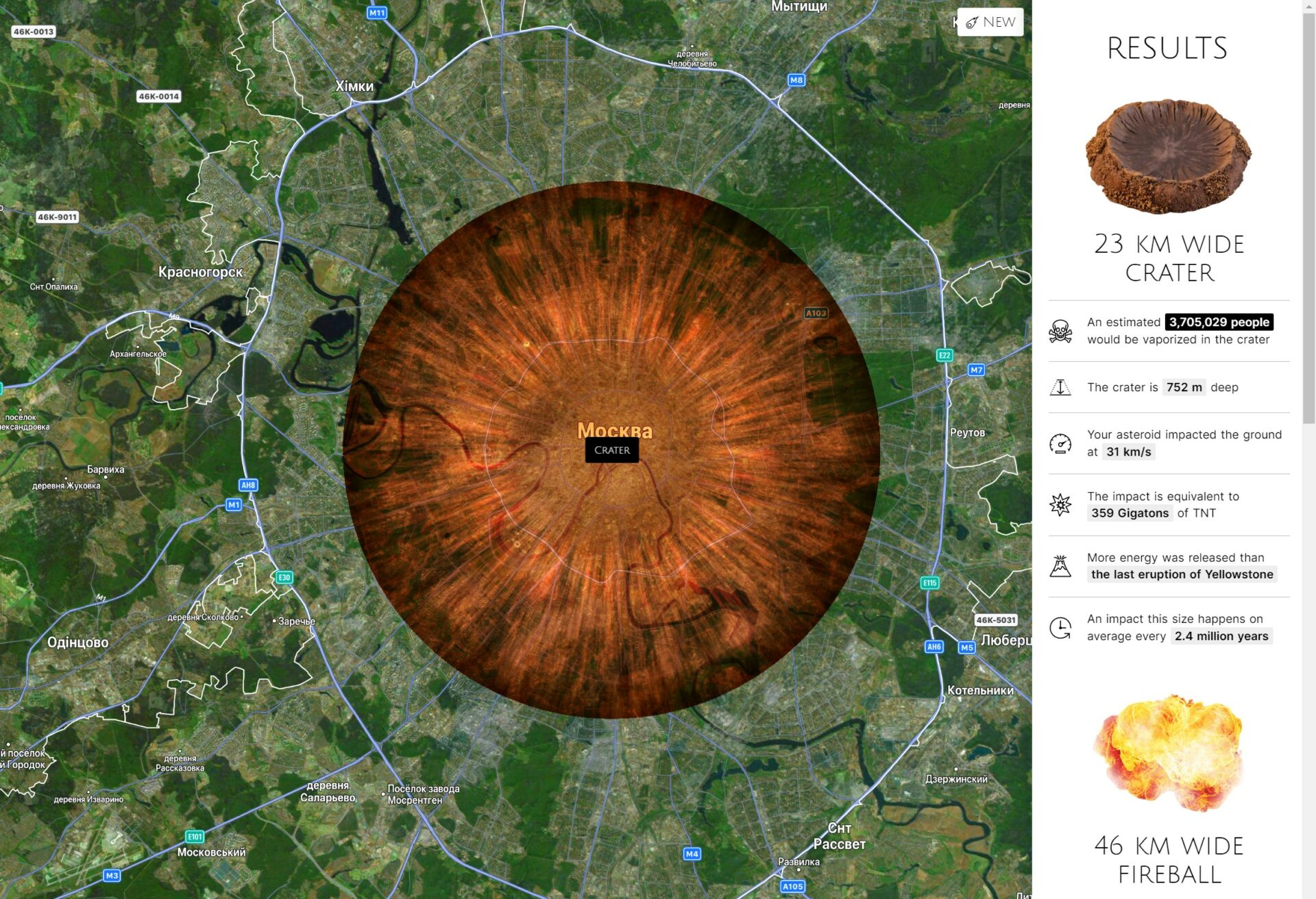Click the Красногорск city label
This screenshot has height=899, width=1316.
(x=200, y=272)
